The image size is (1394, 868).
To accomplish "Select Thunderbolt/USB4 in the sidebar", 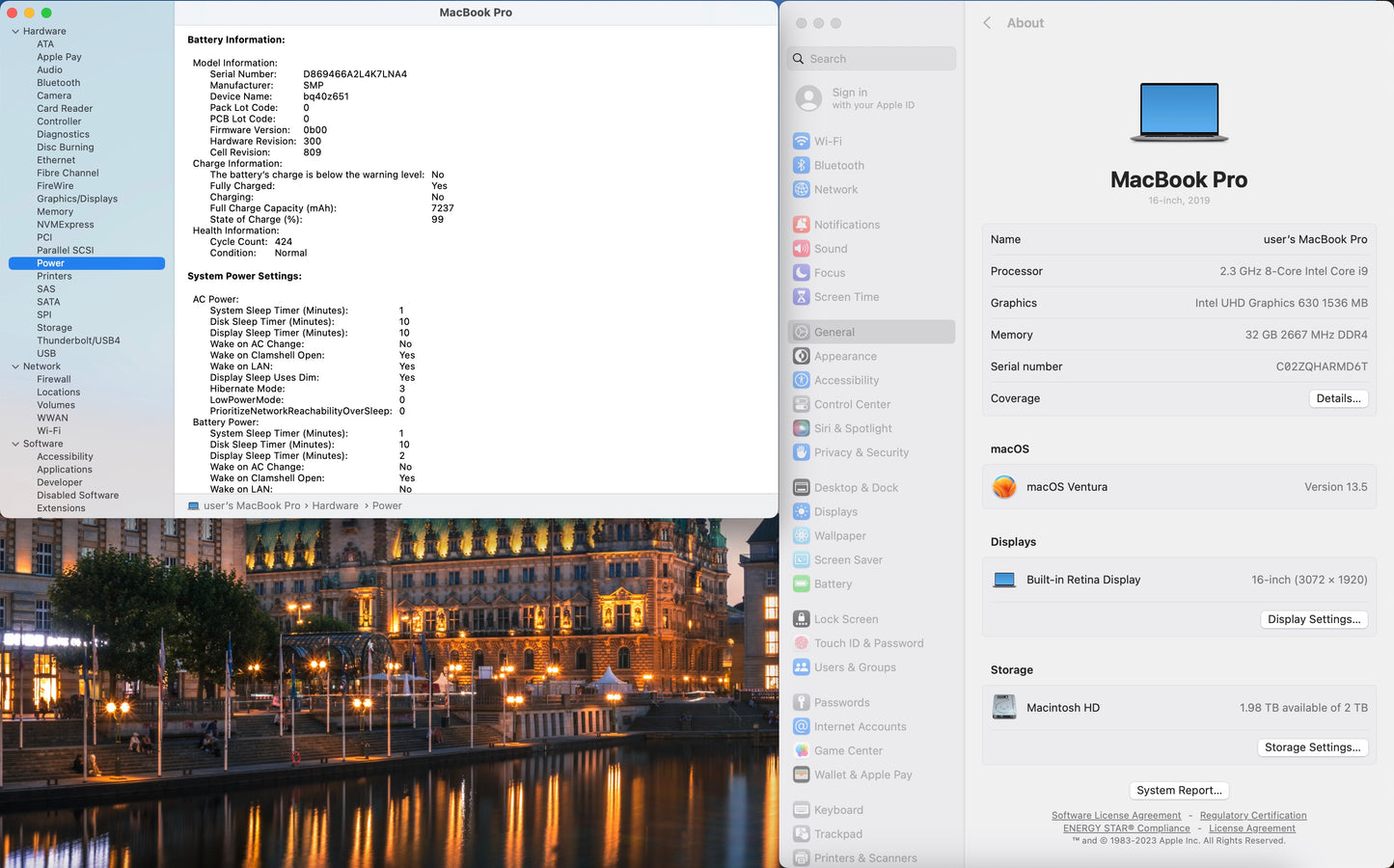I will 78,340.
